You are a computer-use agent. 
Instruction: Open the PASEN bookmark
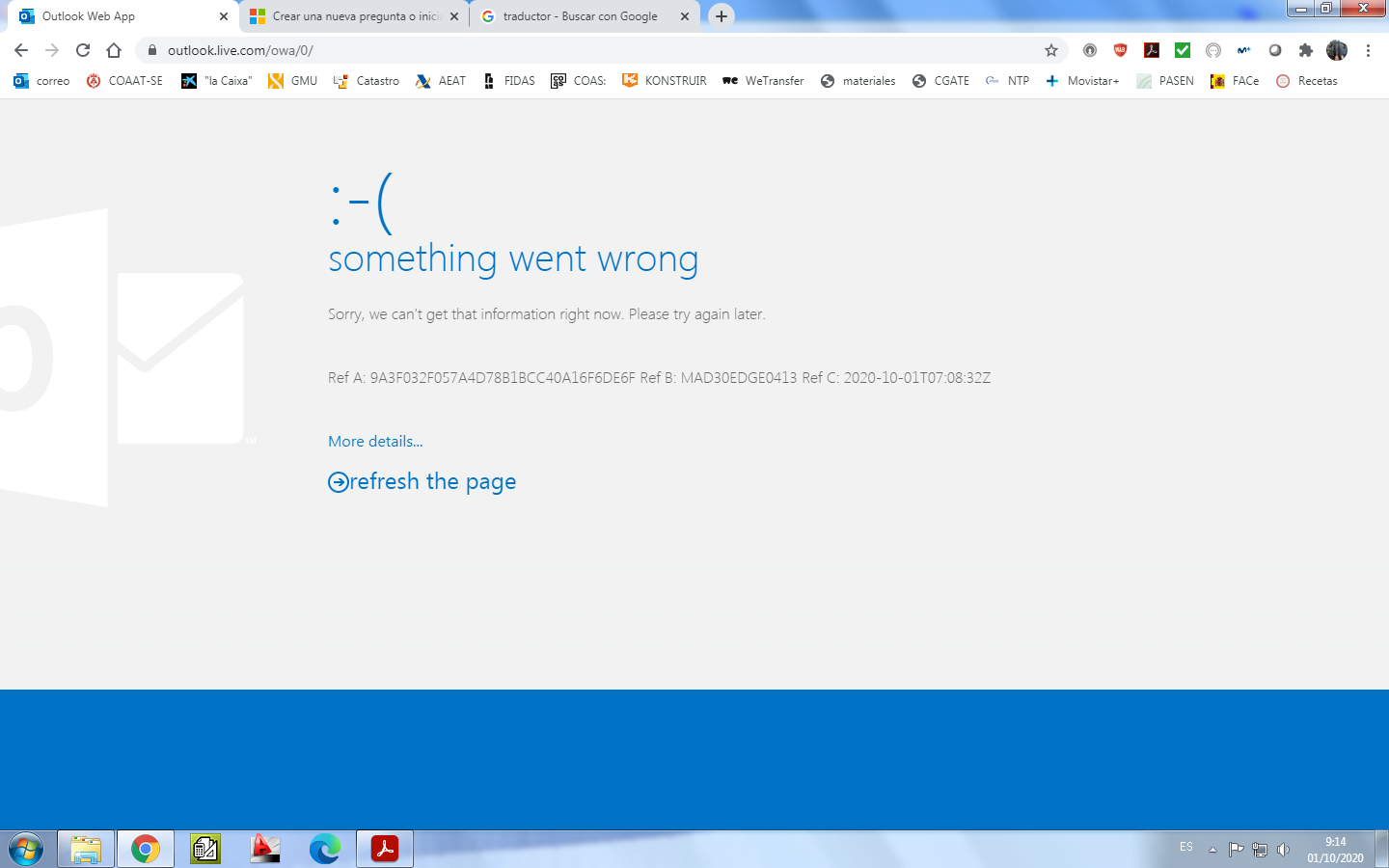point(1165,81)
